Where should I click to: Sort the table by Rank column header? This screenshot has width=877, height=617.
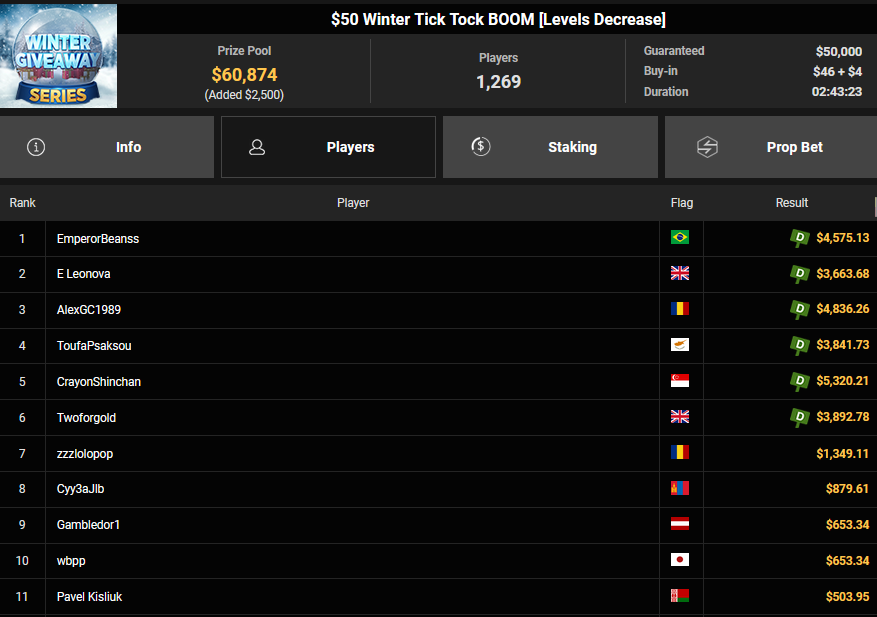(x=22, y=203)
